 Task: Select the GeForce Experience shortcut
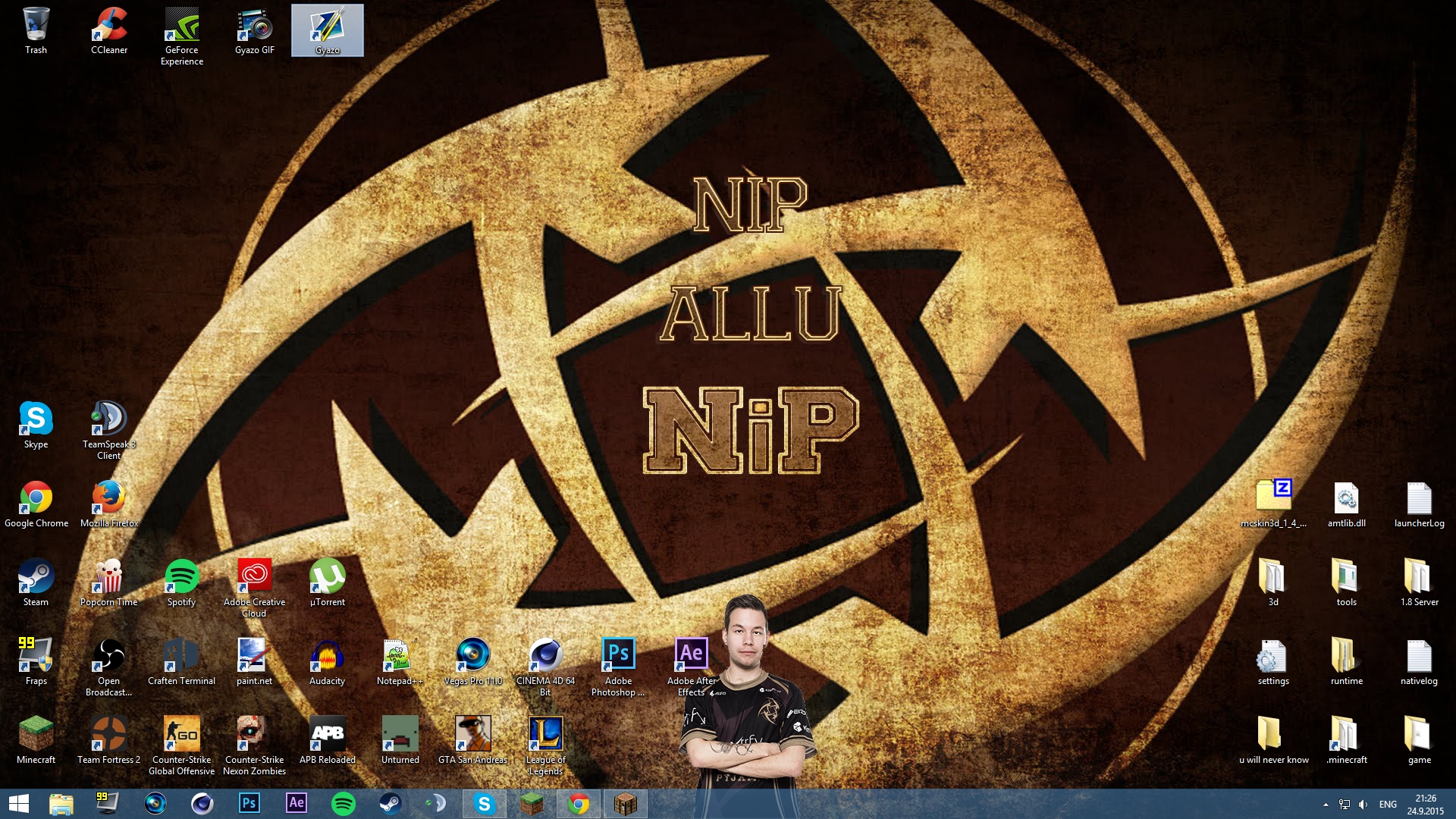click(182, 36)
